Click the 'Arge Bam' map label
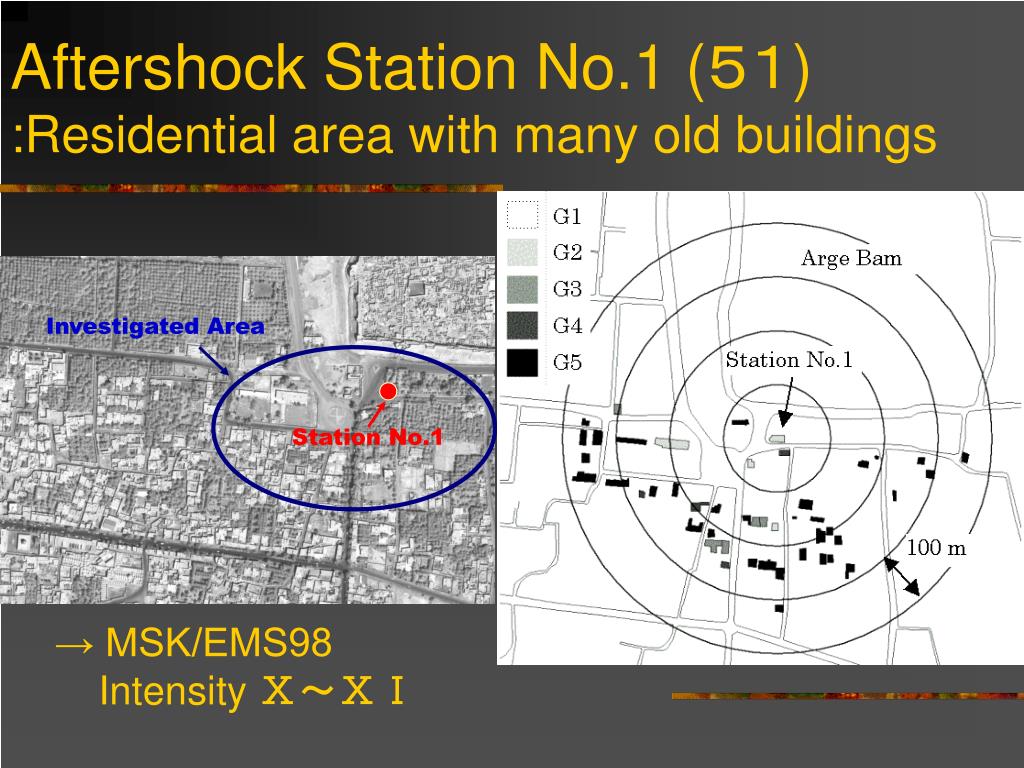The image size is (1024, 768). click(852, 259)
